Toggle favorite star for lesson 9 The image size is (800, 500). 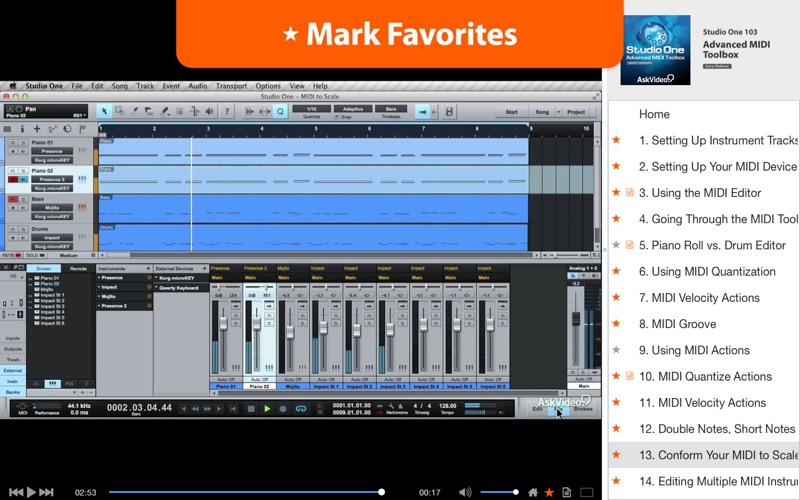616,350
